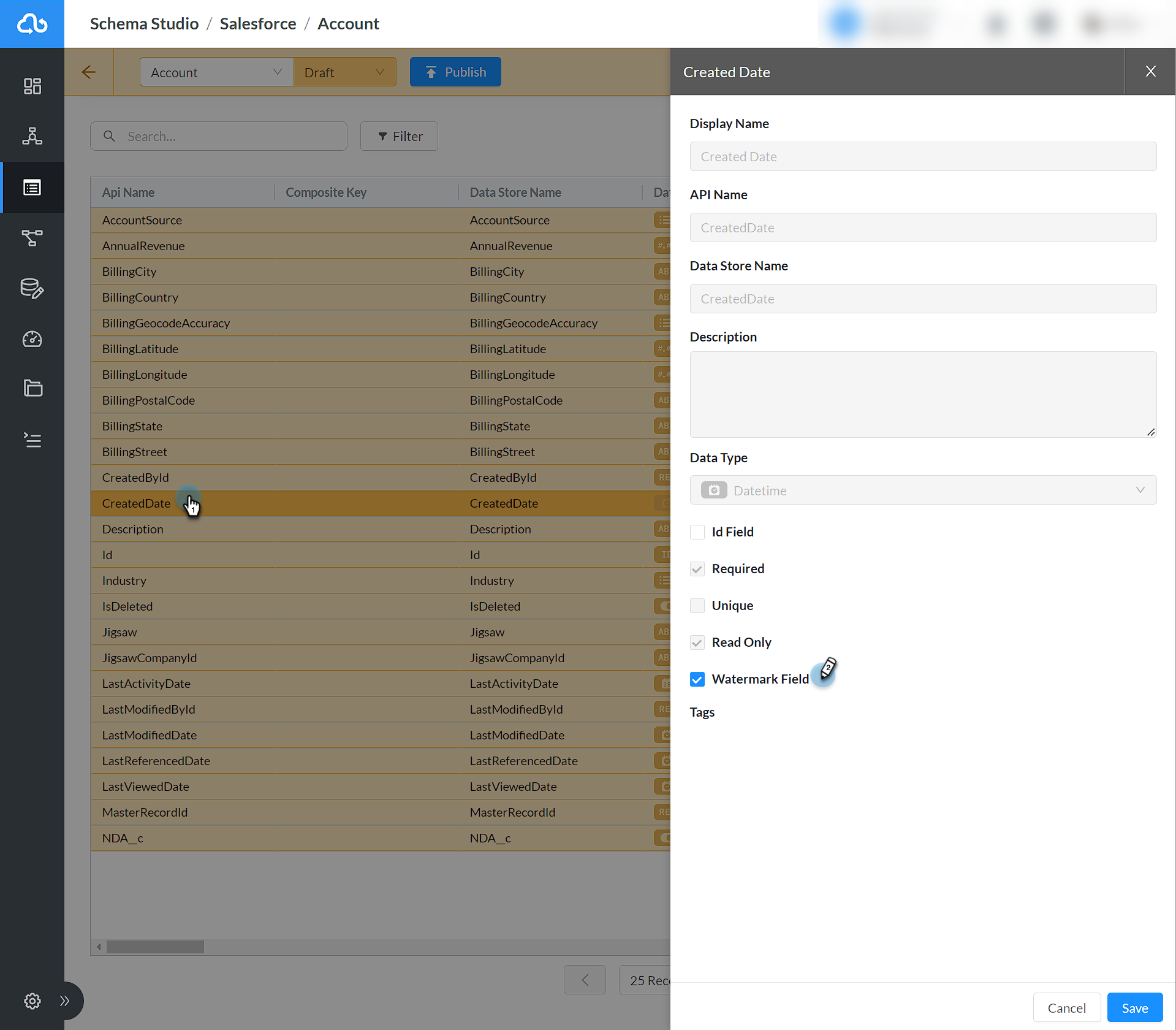Toggle the Id Field checkbox
Image resolution: width=1176 pixels, height=1030 pixels.
[697, 532]
